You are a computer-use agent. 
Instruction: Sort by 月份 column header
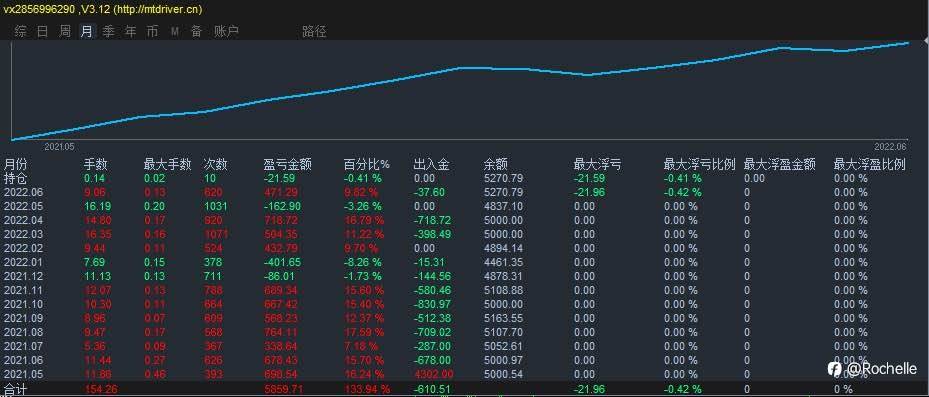click(x=15, y=164)
